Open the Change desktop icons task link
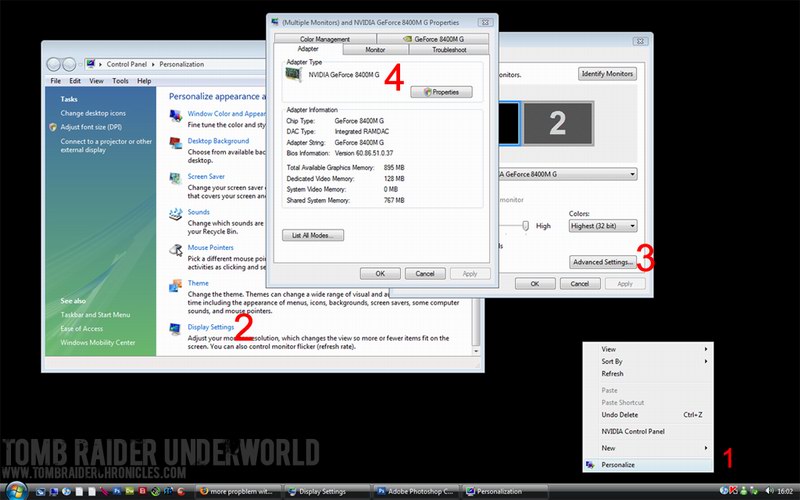This screenshot has width=800, height=500. click(x=93, y=113)
